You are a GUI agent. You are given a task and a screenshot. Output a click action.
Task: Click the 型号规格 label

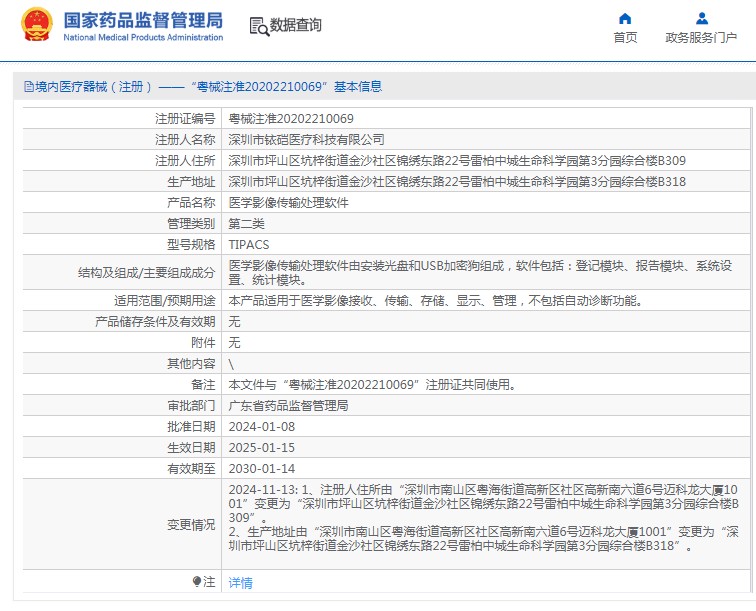pos(191,245)
